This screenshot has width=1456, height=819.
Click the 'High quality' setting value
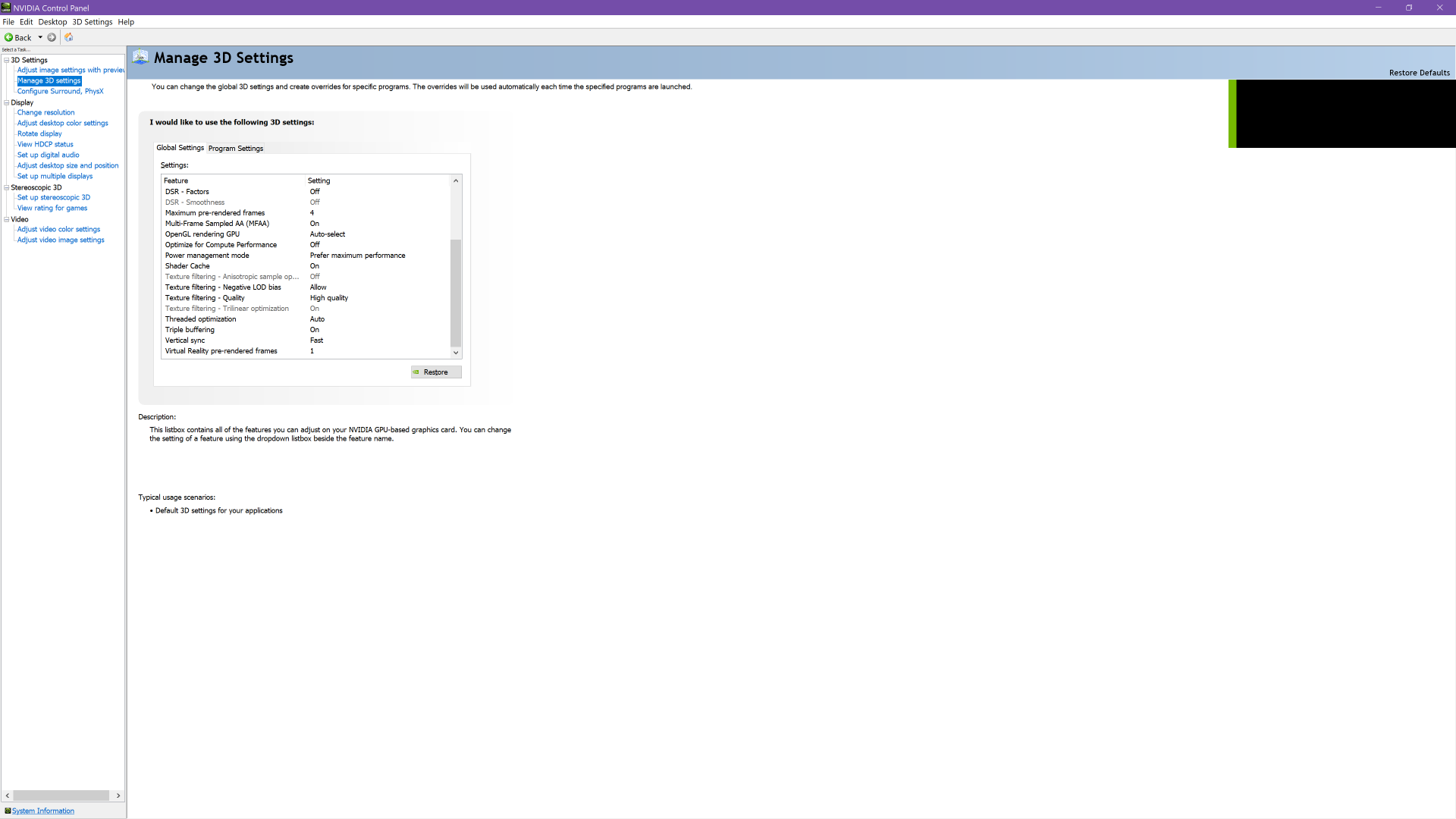click(x=329, y=298)
